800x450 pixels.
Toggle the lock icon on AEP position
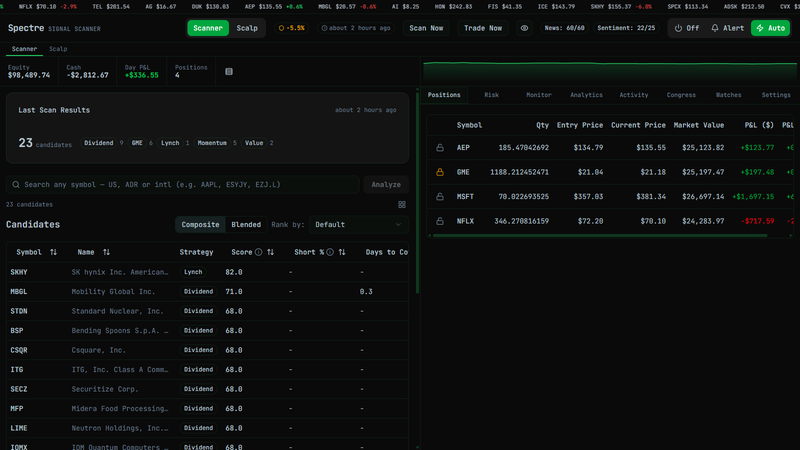440,148
